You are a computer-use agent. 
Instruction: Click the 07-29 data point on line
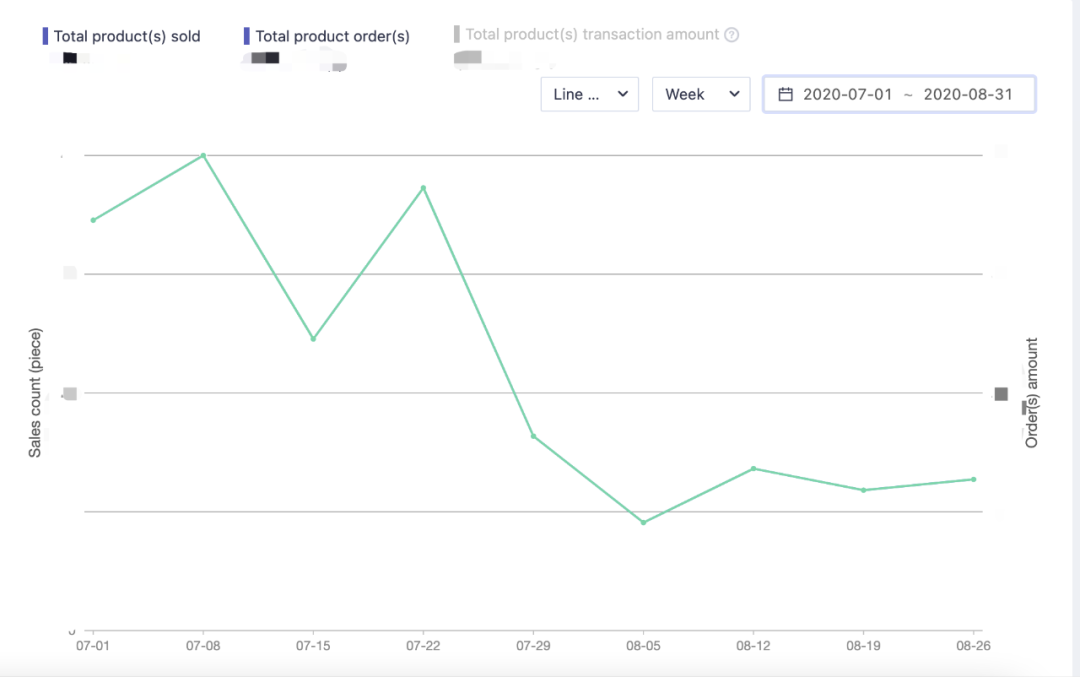coord(533,436)
